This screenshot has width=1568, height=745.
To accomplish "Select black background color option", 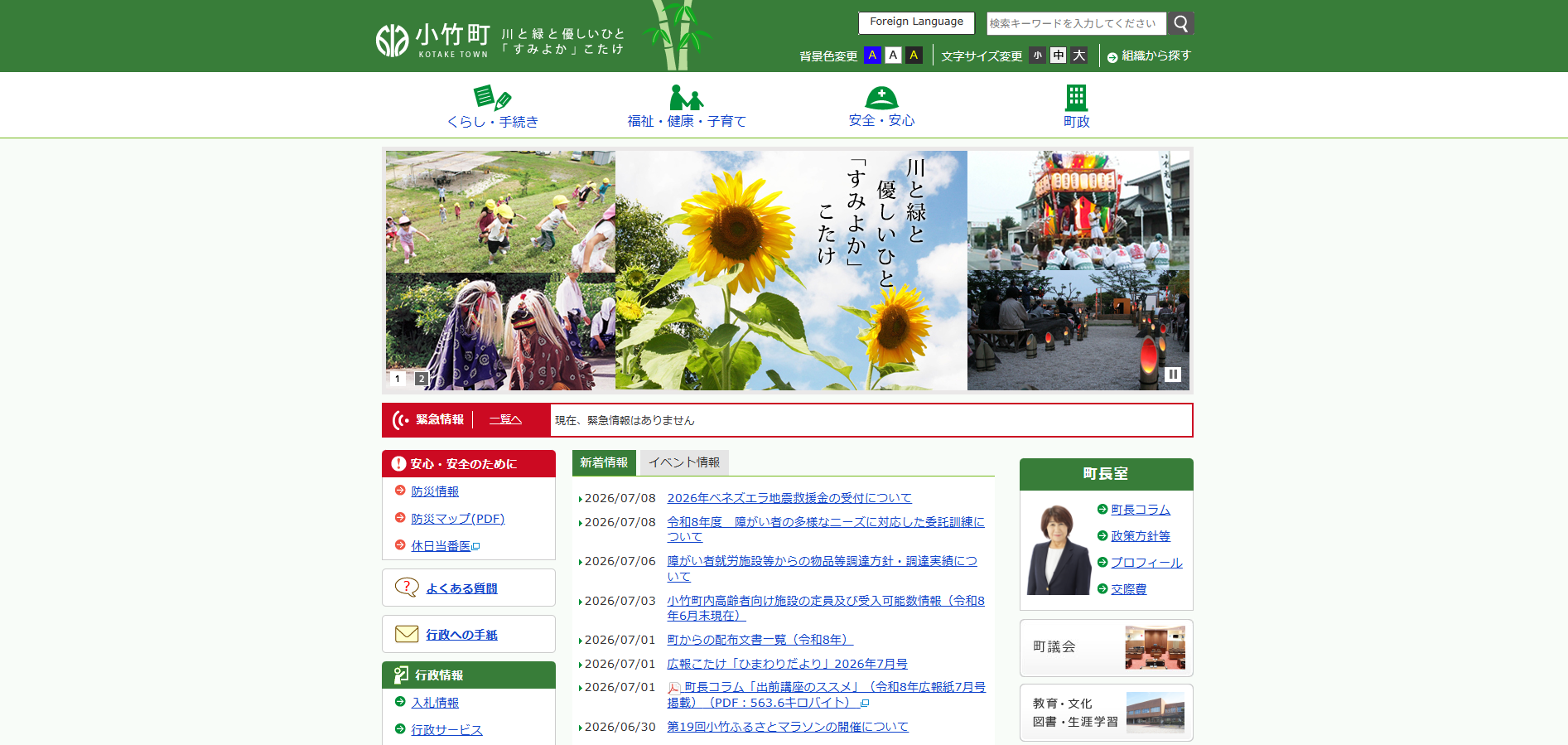I will 914,56.
